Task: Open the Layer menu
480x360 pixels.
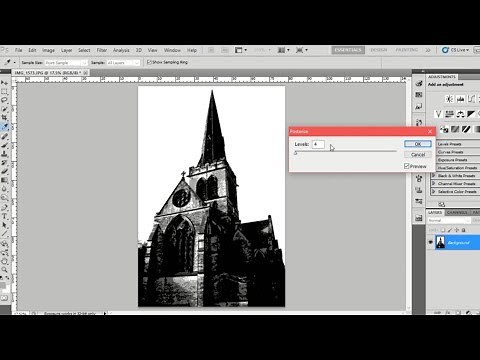Action: tap(66, 50)
